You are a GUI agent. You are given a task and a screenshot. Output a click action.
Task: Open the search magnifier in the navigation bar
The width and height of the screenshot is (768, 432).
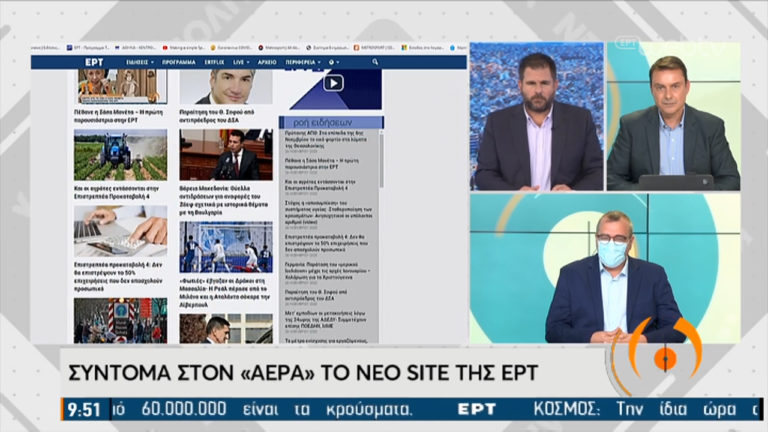pyautogui.click(x=375, y=62)
